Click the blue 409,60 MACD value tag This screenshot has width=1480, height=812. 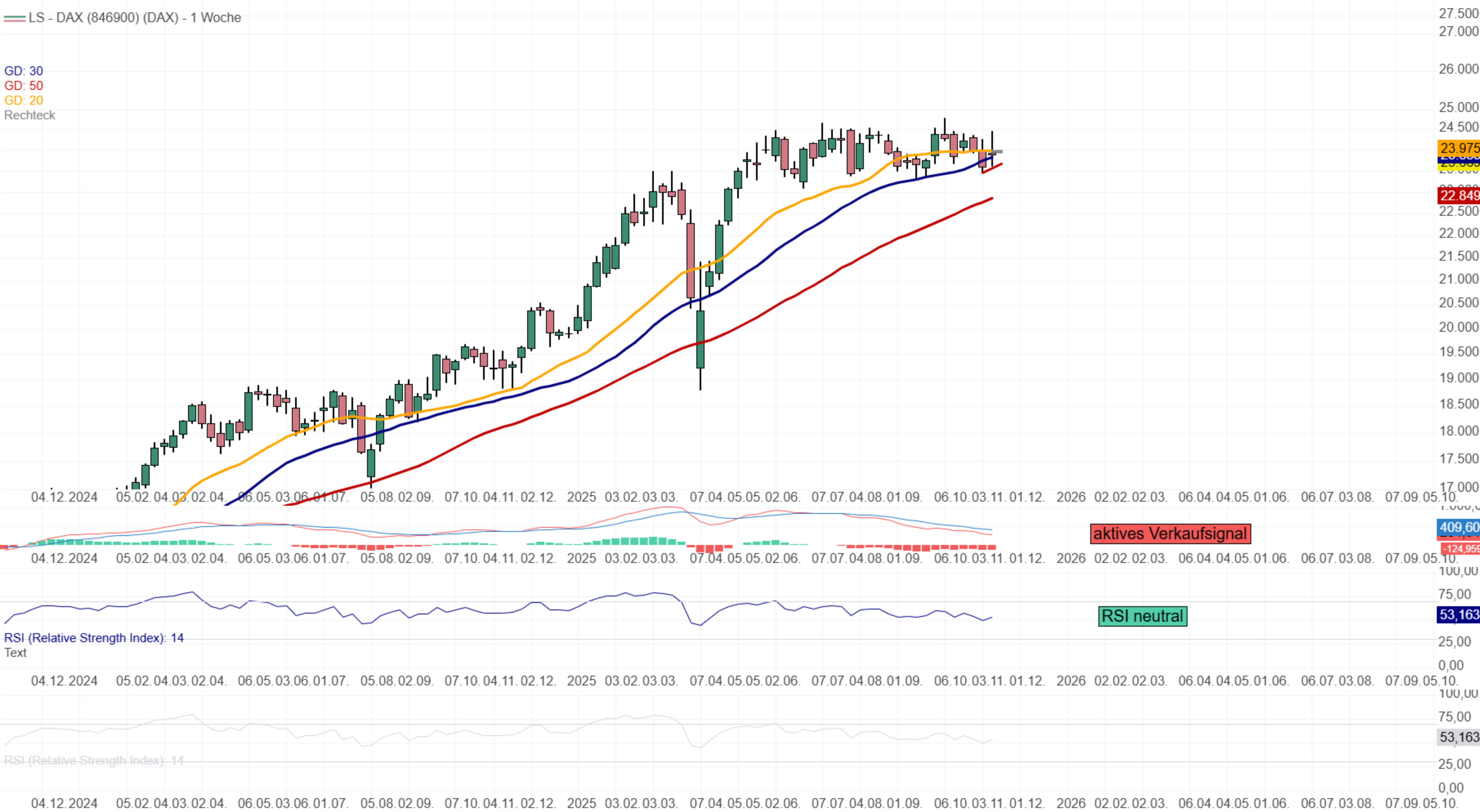tap(1459, 526)
